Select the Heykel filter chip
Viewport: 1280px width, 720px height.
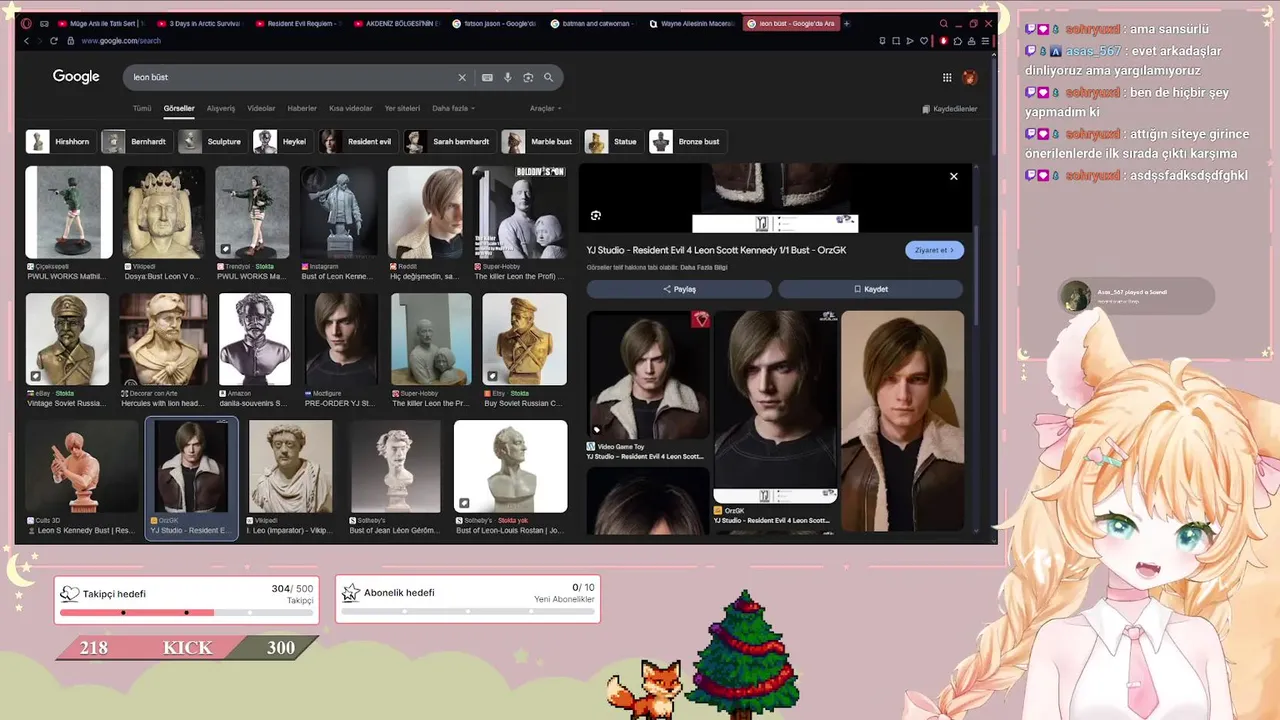(x=281, y=141)
